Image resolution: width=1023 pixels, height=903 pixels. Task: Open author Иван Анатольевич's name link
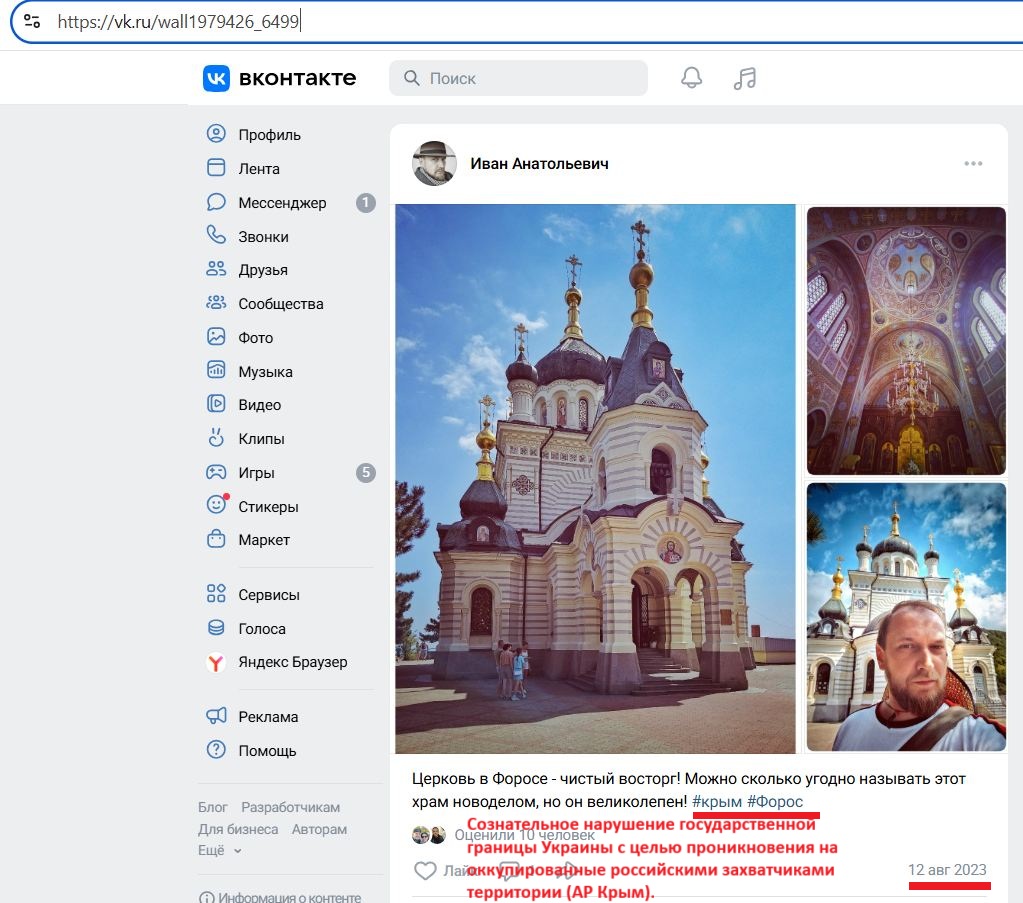[x=540, y=164]
